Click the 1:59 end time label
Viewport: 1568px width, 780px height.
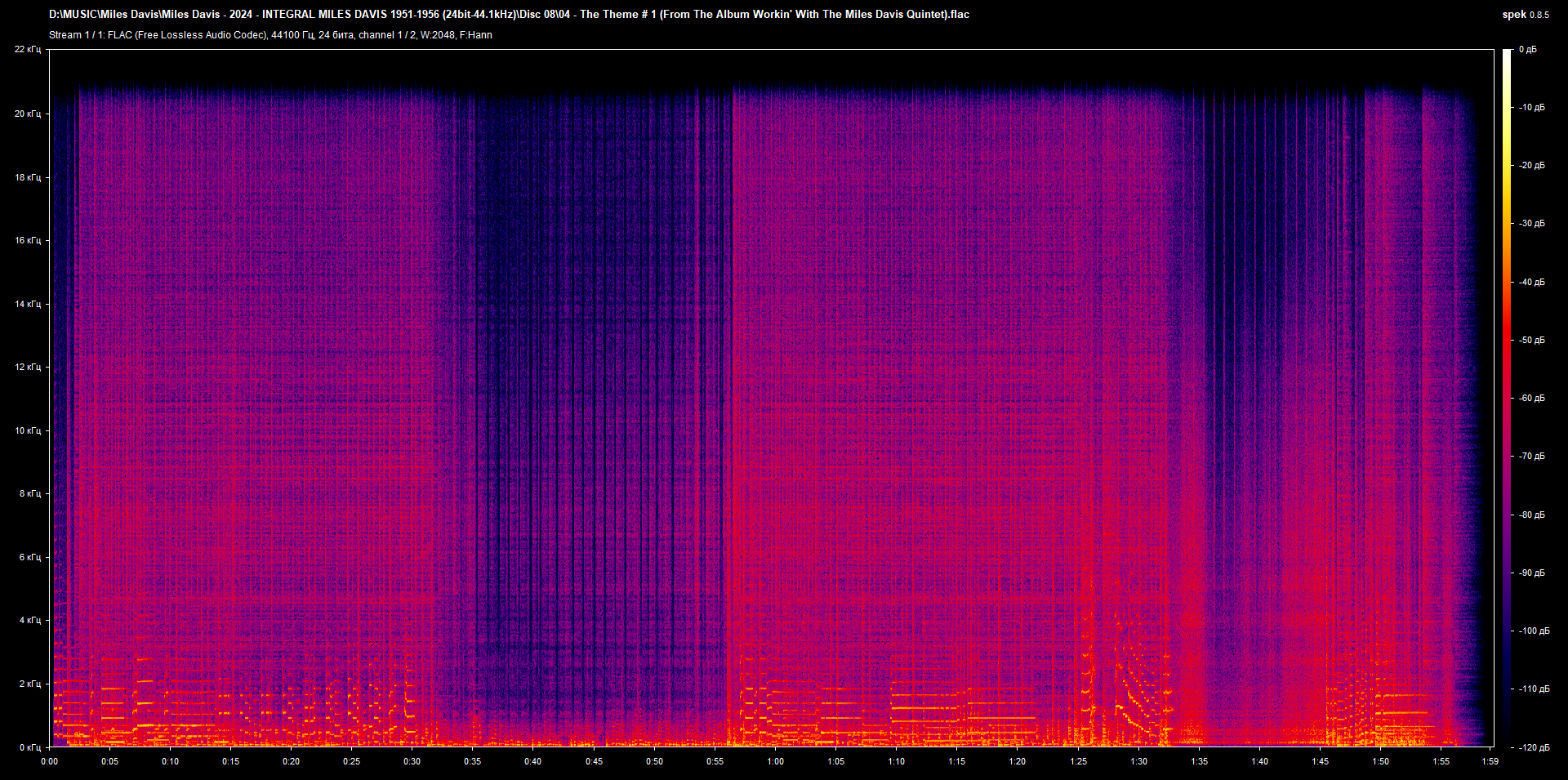pyautogui.click(x=1490, y=761)
